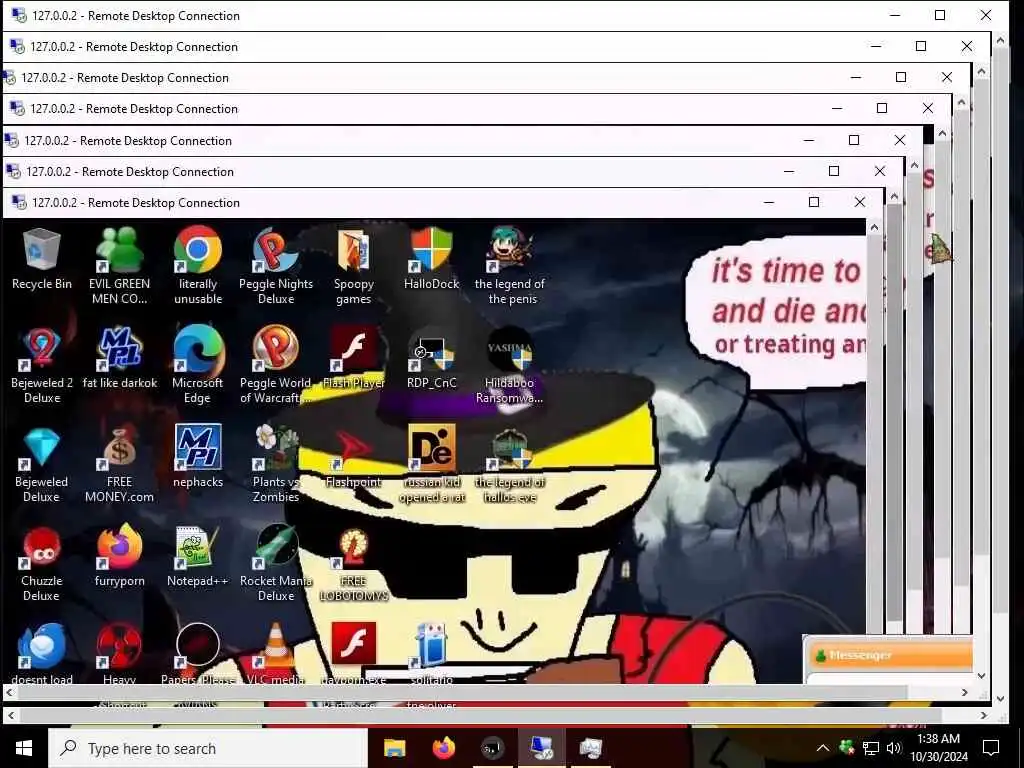
Task: Select the nephacks icon
Action: point(198,457)
